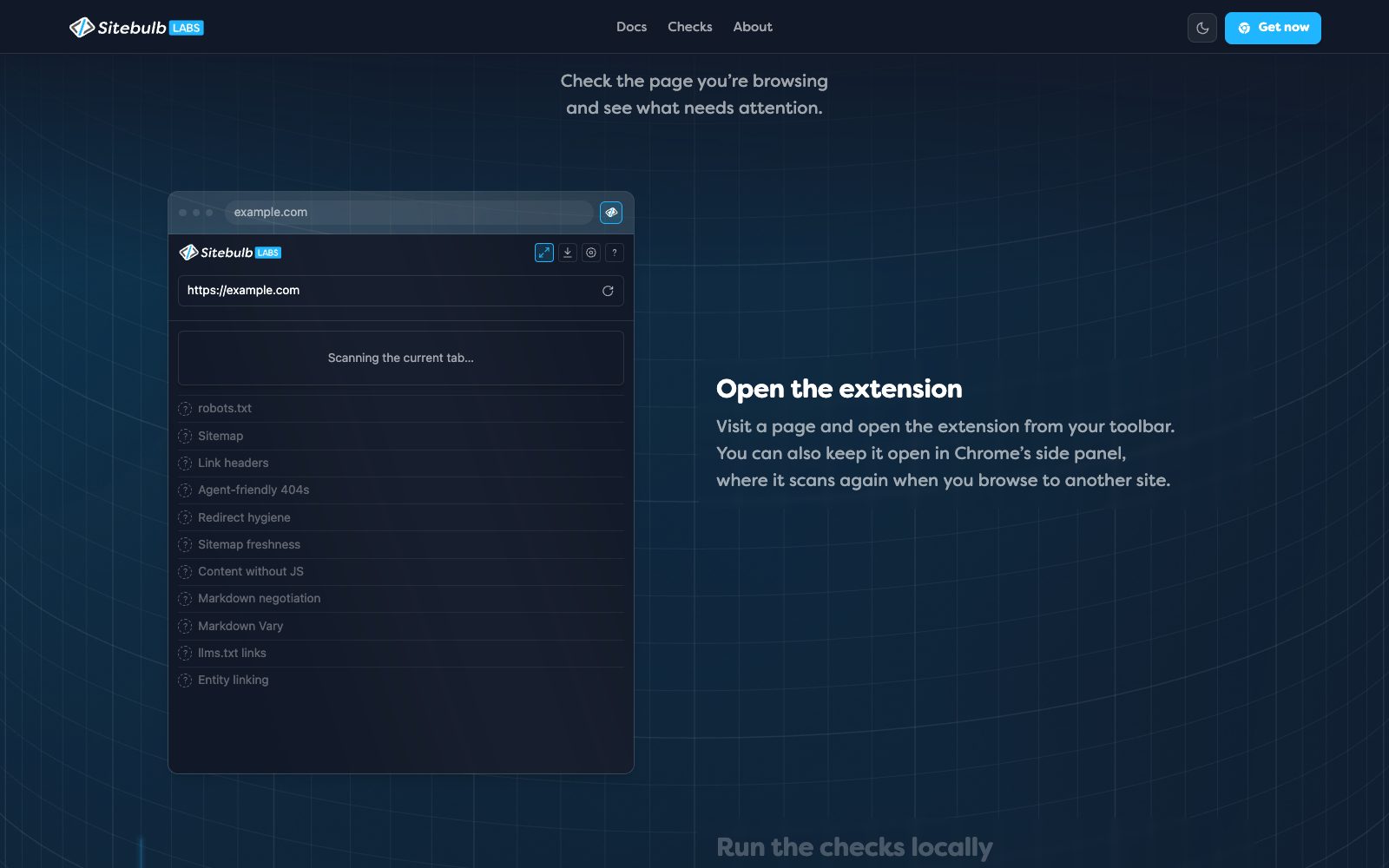
Task: Select the robots.txt check text
Action: (x=225, y=408)
